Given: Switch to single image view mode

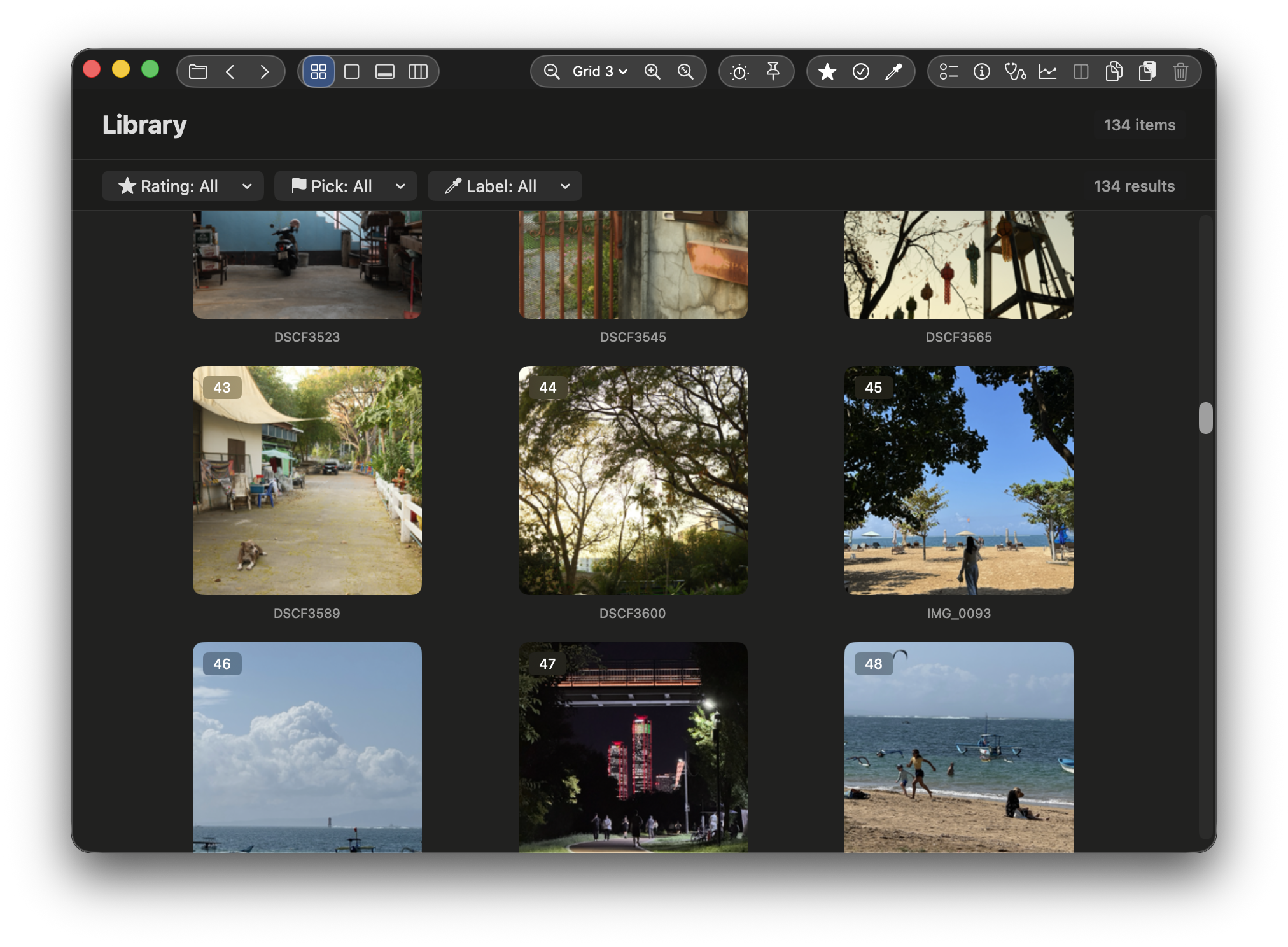Looking at the screenshot, I should tap(352, 71).
